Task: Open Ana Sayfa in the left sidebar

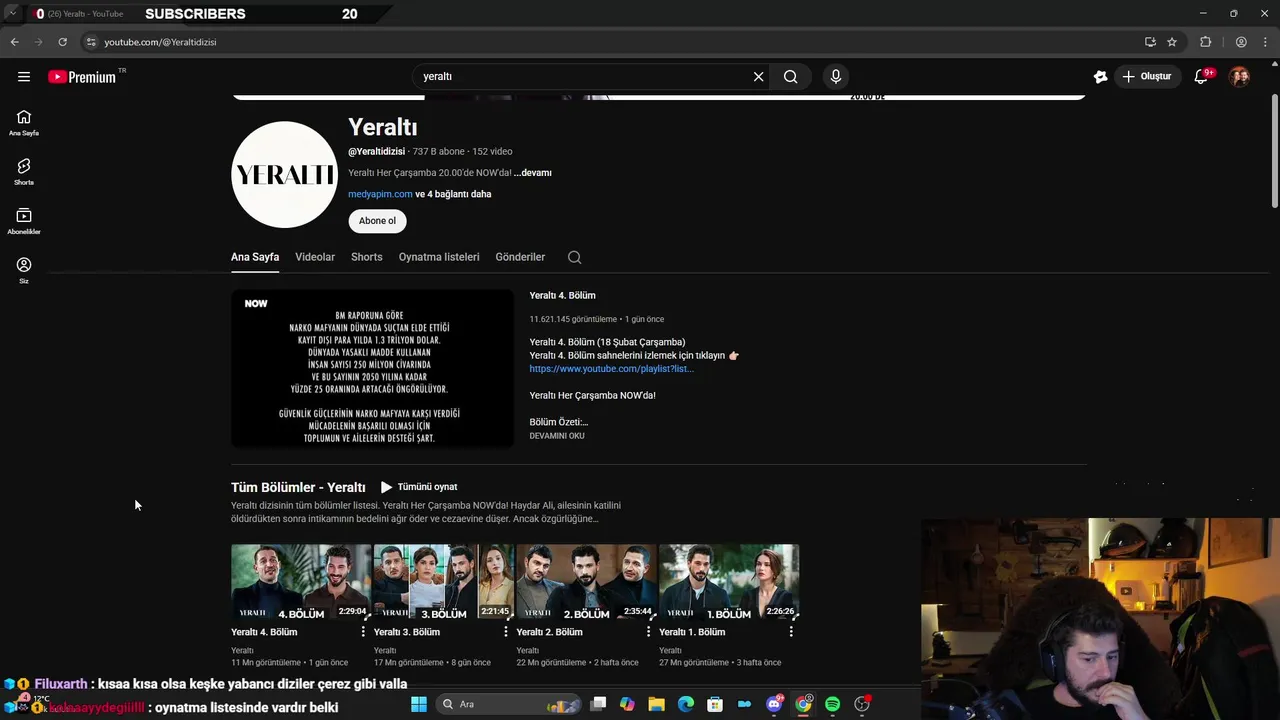Action: point(24,123)
